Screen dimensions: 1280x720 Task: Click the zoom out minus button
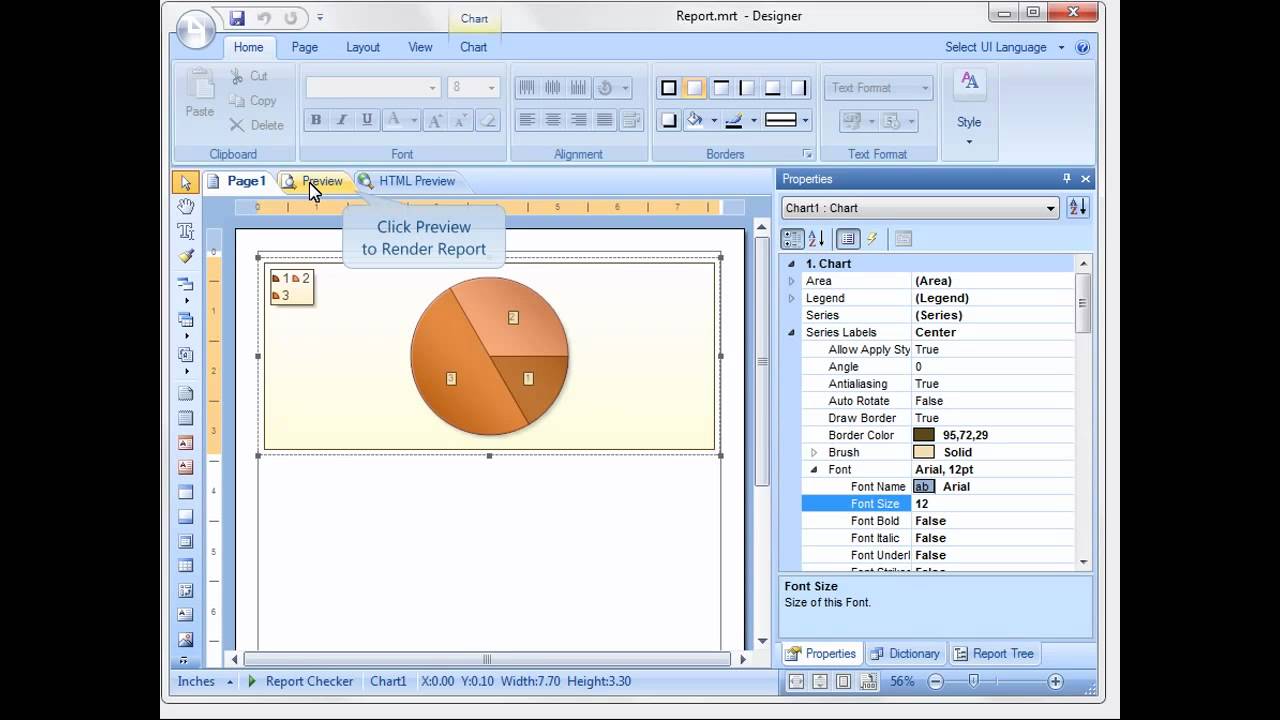coord(936,681)
